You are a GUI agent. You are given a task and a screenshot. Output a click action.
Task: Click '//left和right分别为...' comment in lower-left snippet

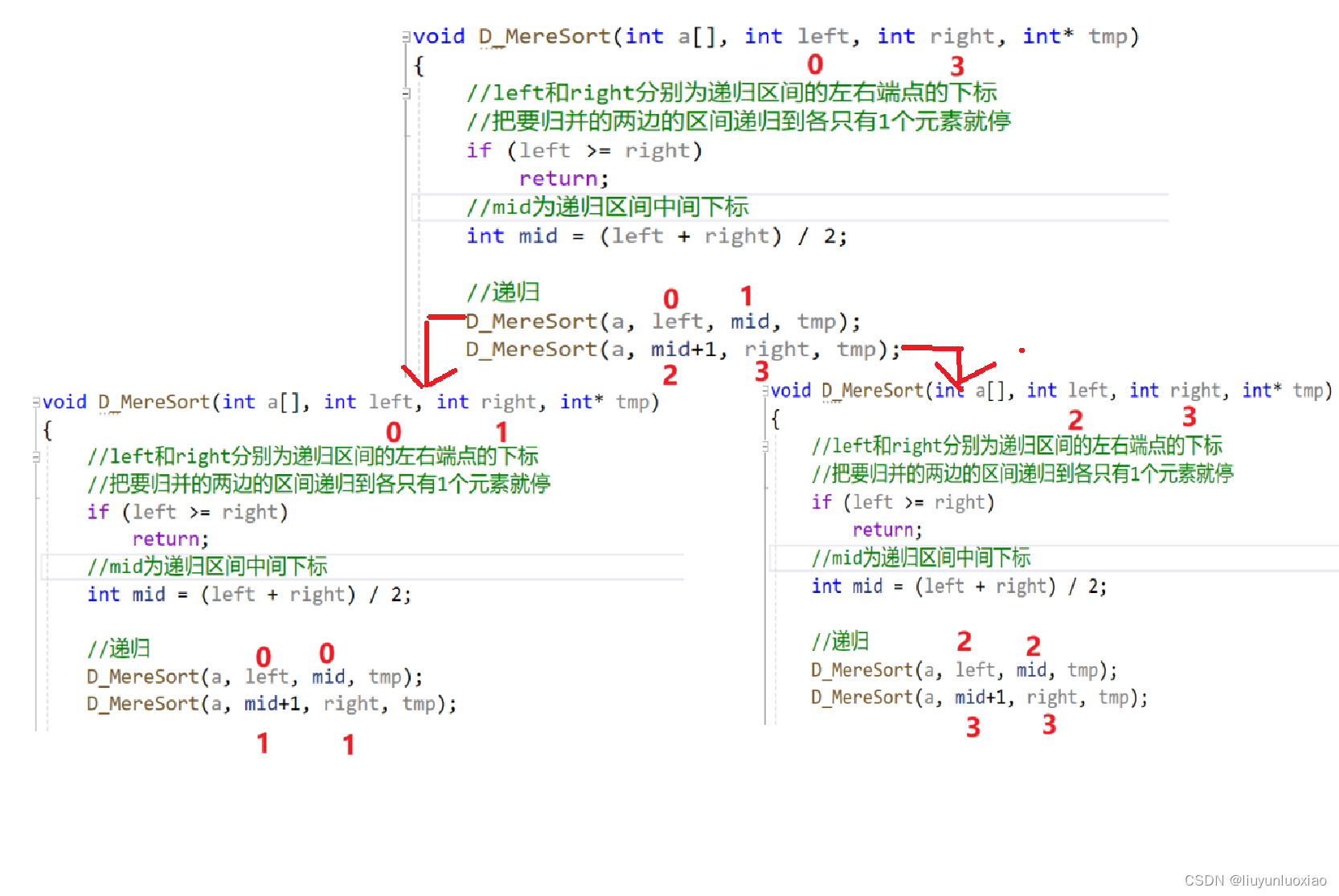click(x=313, y=456)
